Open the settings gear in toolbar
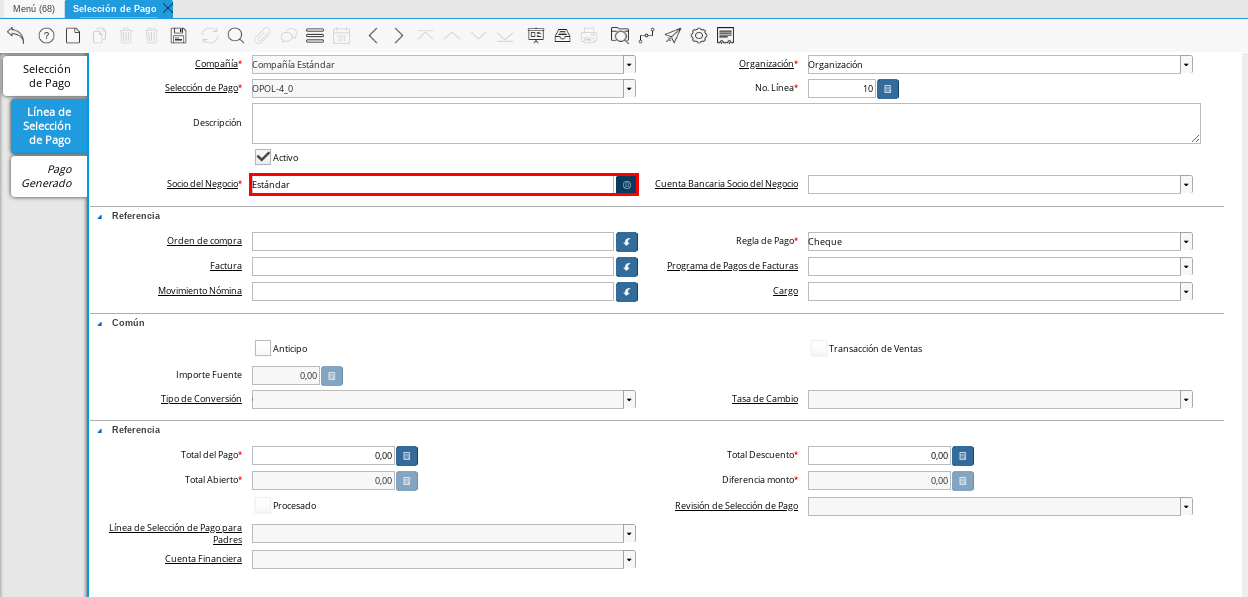The height and width of the screenshot is (597, 1248). (699, 36)
